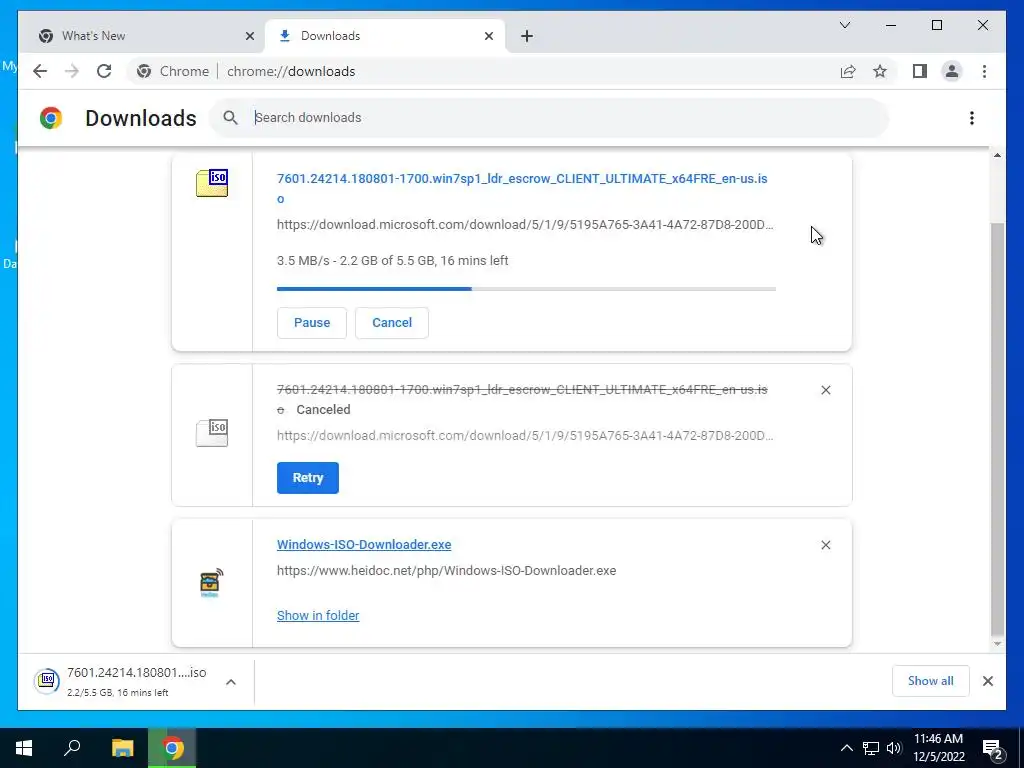Open the side panel icon
This screenshot has height=768, width=1024.
(920, 71)
